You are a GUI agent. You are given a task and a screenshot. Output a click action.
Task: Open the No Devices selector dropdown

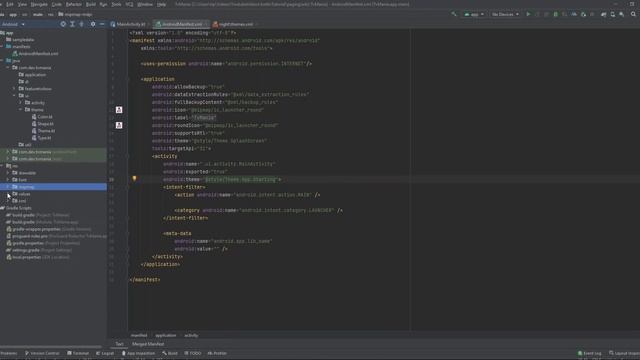pos(505,14)
